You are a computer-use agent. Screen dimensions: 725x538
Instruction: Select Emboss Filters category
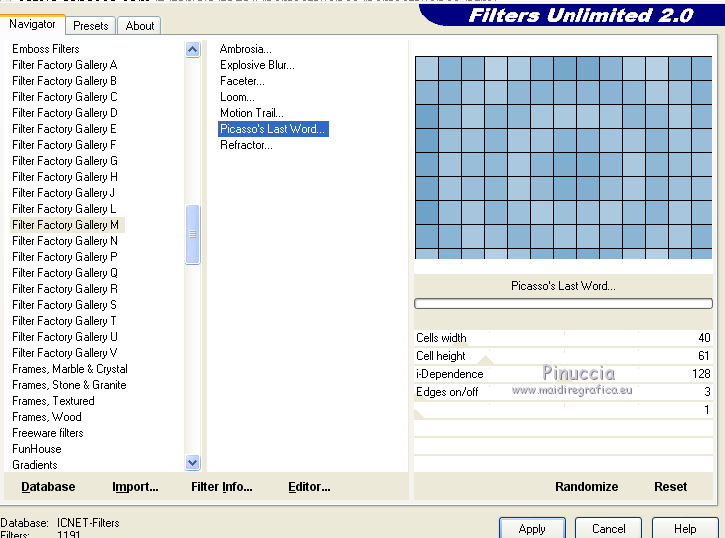(x=46, y=49)
